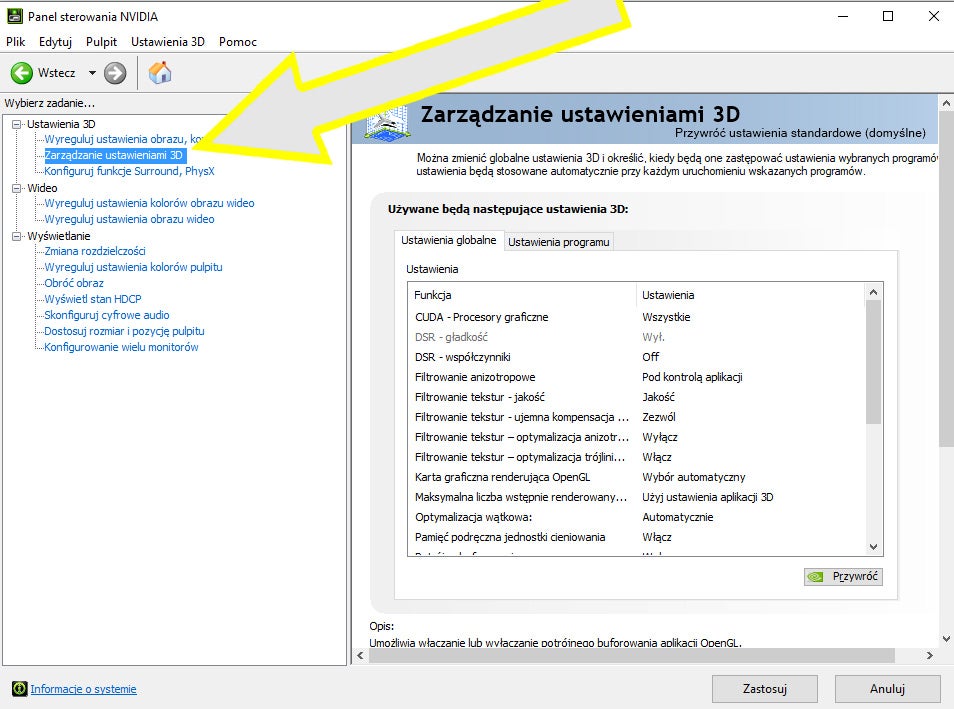Collapse the Wyświetlanie tree node
The width and height of the screenshot is (954, 709).
(16, 236)
